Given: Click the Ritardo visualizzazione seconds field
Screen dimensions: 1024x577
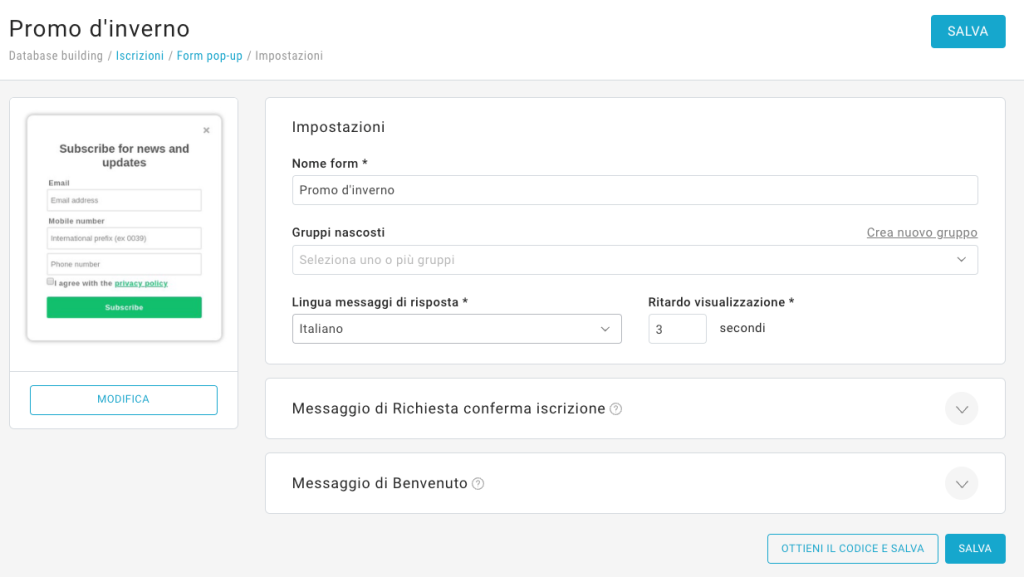Looking at the screenshot, I should [x=677, y=329].
